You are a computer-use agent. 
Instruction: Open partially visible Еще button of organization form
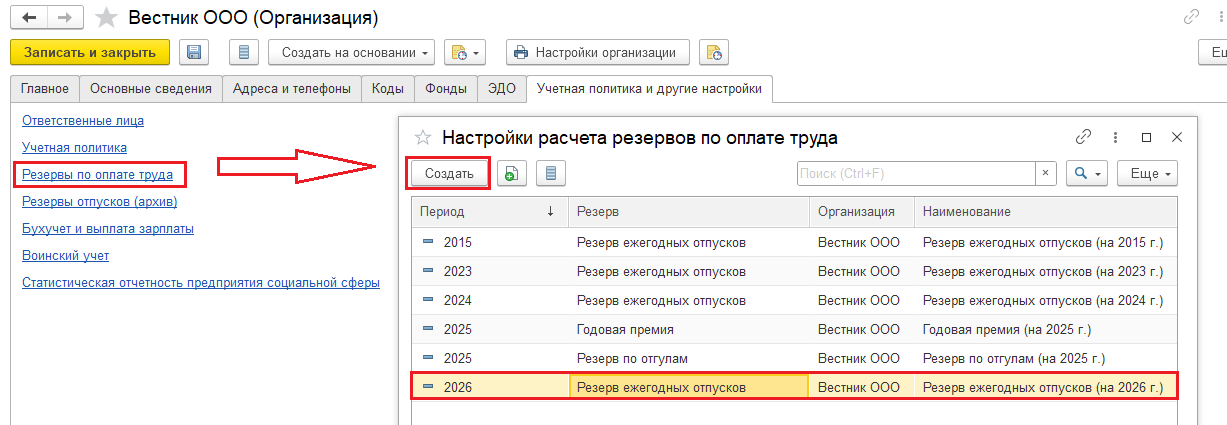[1213, 52]
